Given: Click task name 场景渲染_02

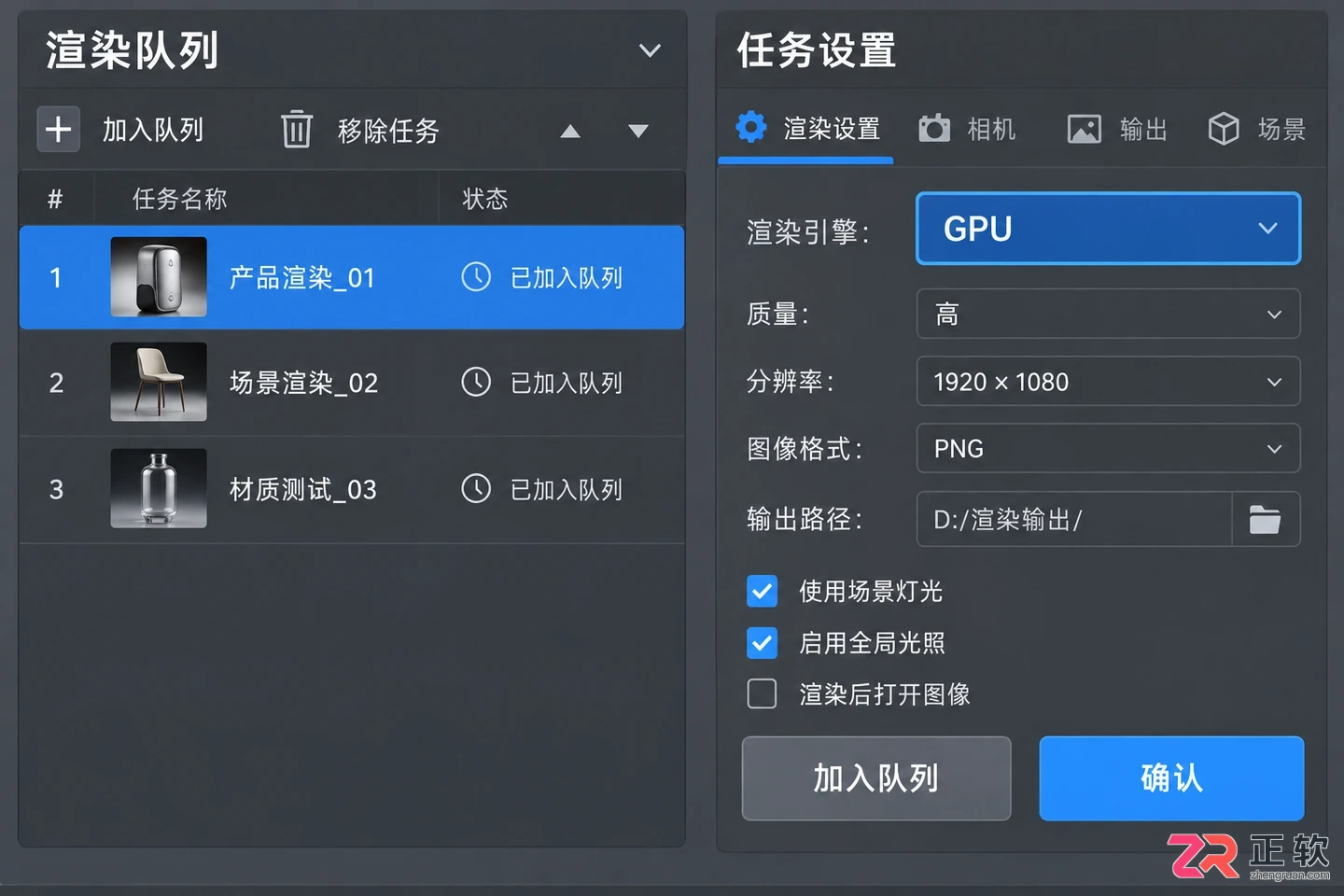Looking at the screenshot, I should click(303, 383).
